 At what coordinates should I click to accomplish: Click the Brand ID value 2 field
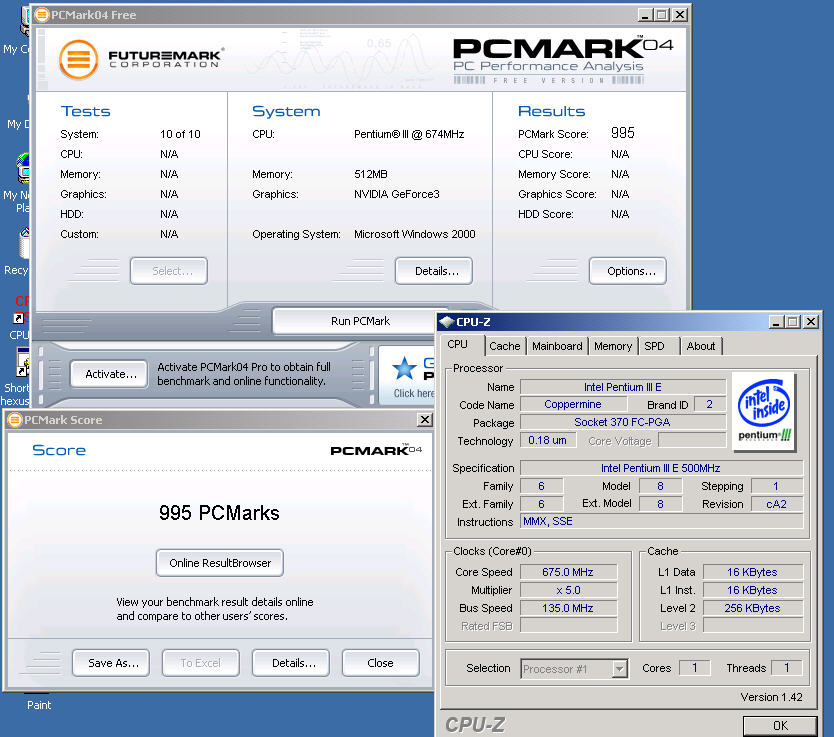(x=710, y=405)
